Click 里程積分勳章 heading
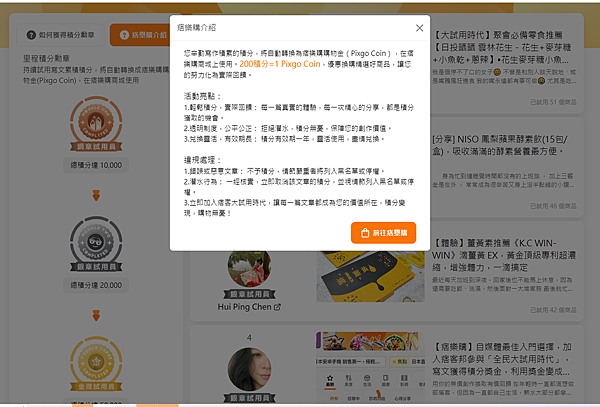 46,58
